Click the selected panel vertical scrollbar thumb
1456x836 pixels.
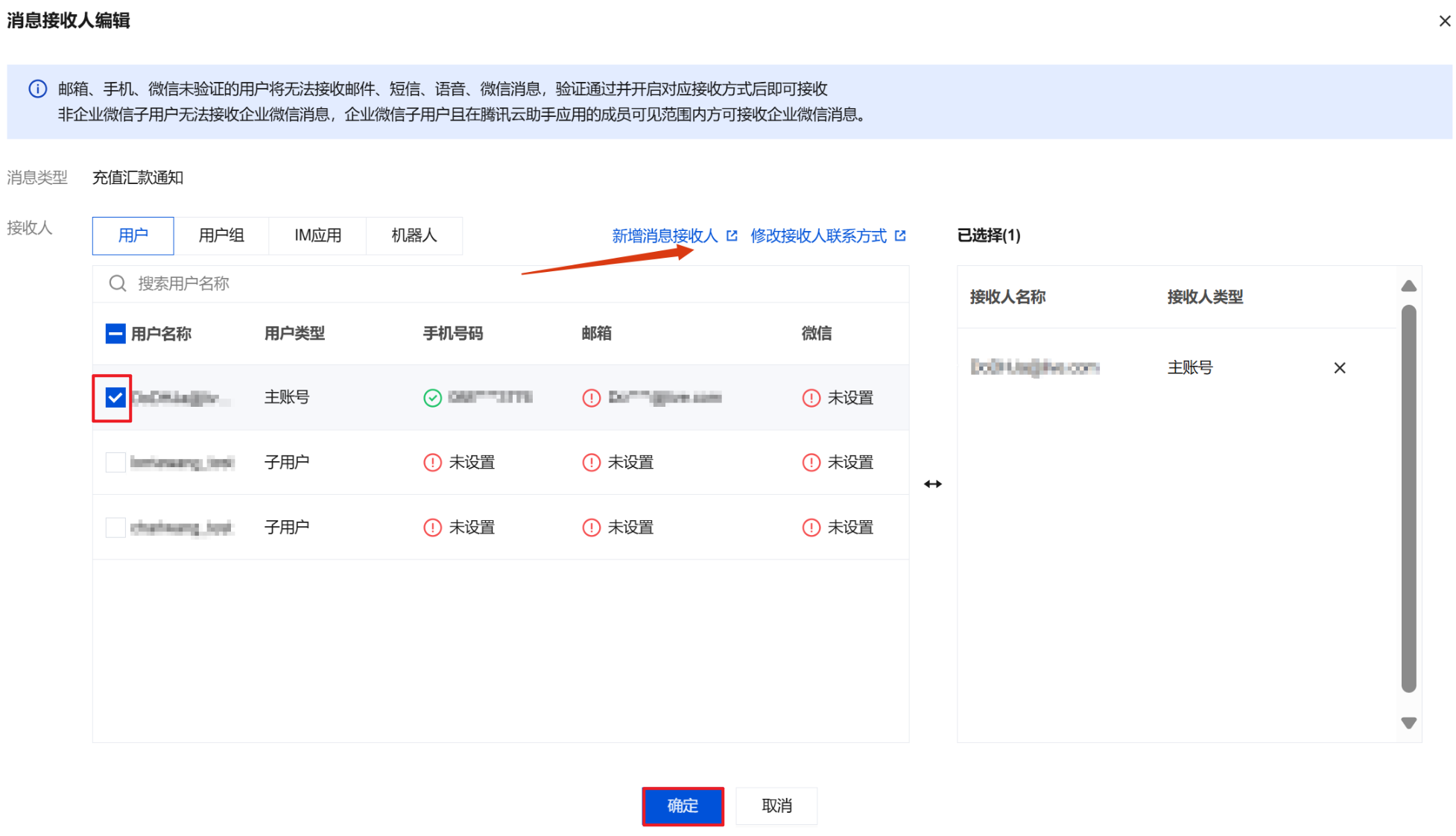coord(1408,499)
